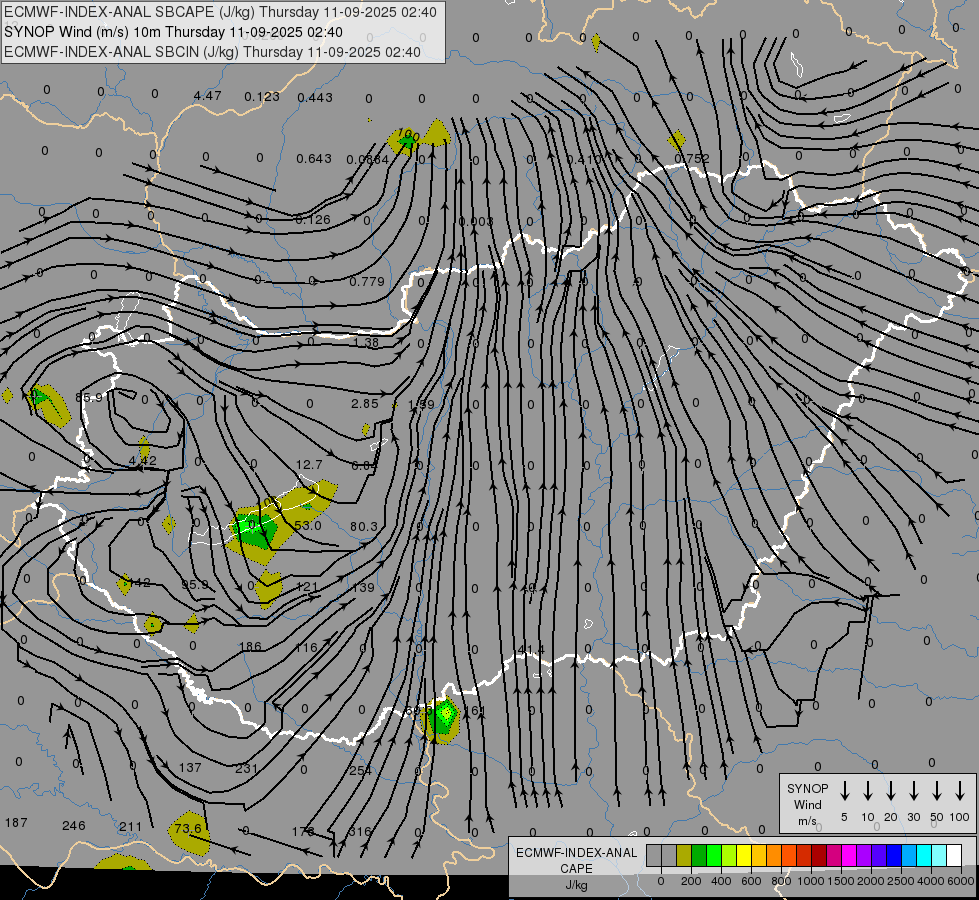
Task: Click the 73.6 value on the olive patch
Action: [x=188, y=829]
